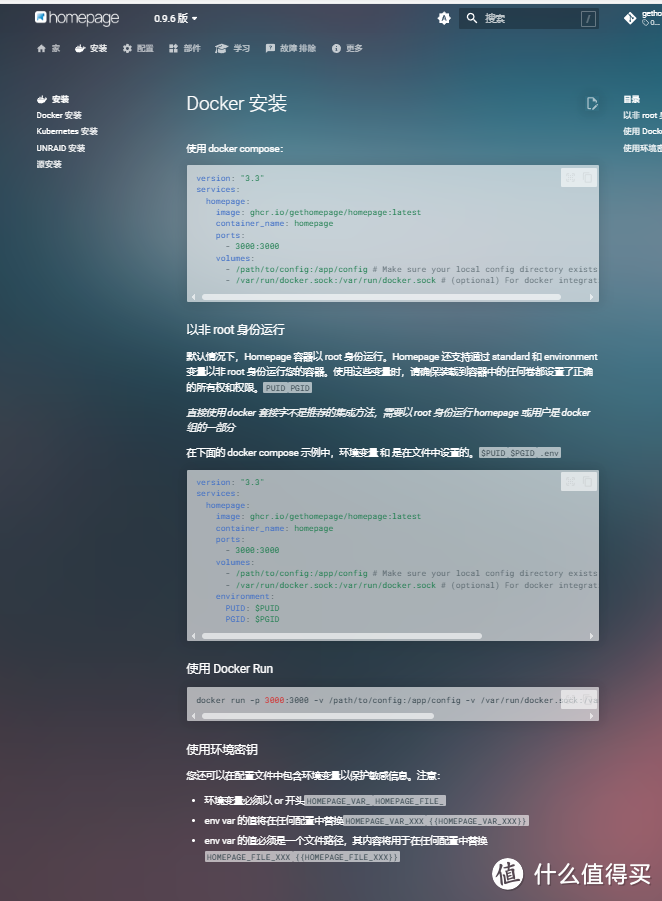Click the Docker 安装 page heading
The width and height of the screenshot is (662, 901).
237,103
